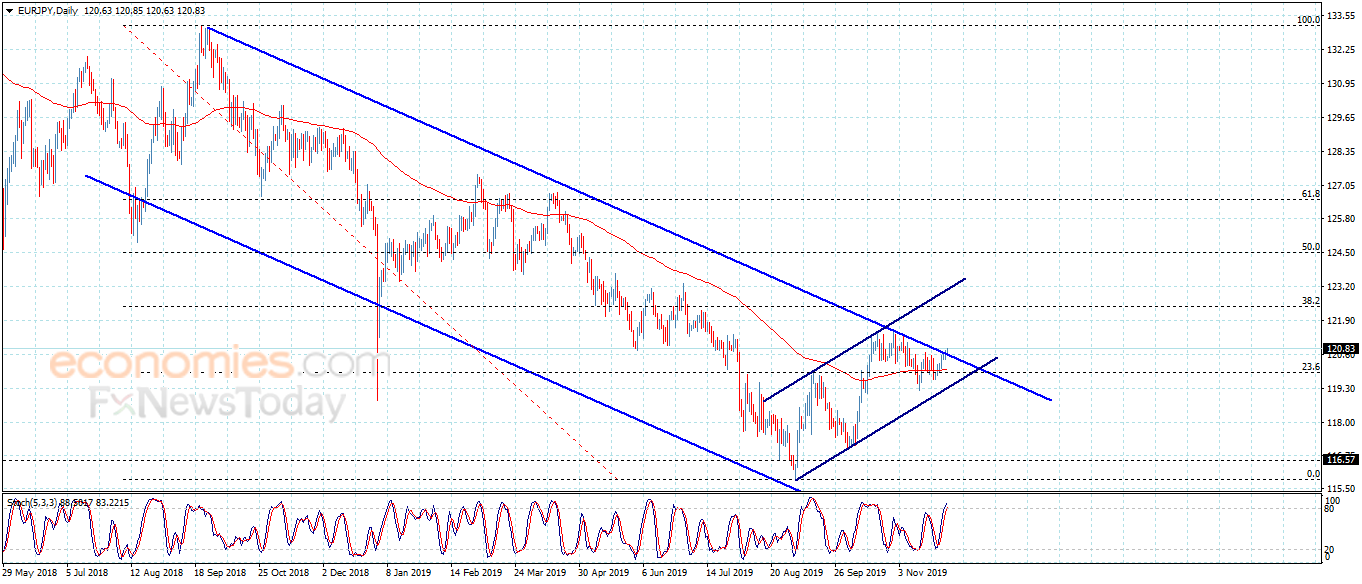
Task: Click the 24 Mar 2019 date label
Action: tap(540, 574)
